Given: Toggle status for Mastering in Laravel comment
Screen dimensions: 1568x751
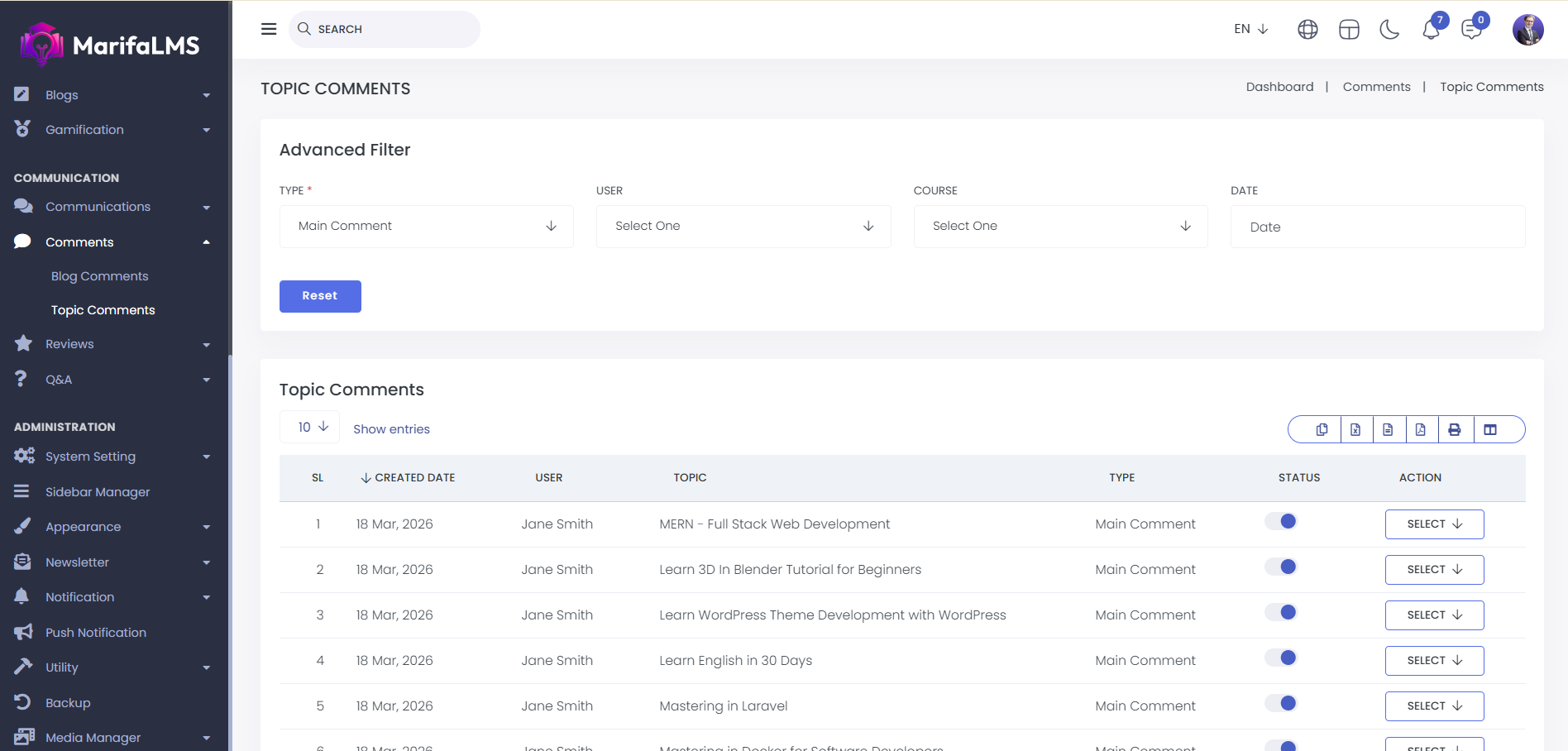Looking at the screenshot, I should (1281, 704).
